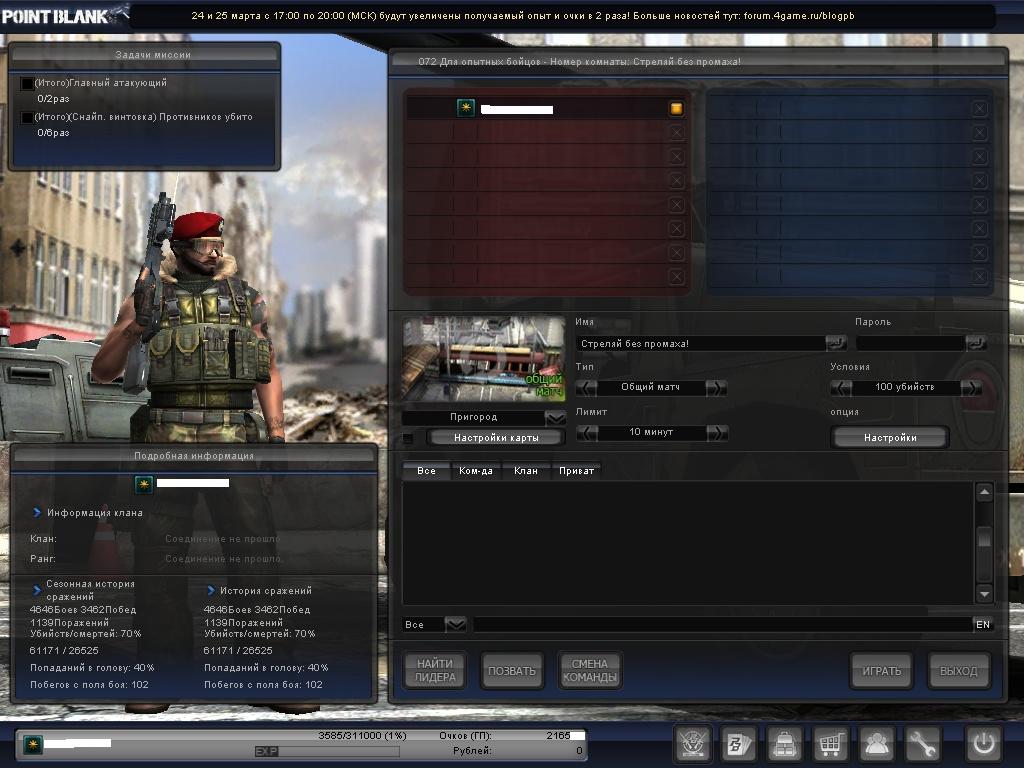Click right arrow for Общий матч type

coord(717,387)
